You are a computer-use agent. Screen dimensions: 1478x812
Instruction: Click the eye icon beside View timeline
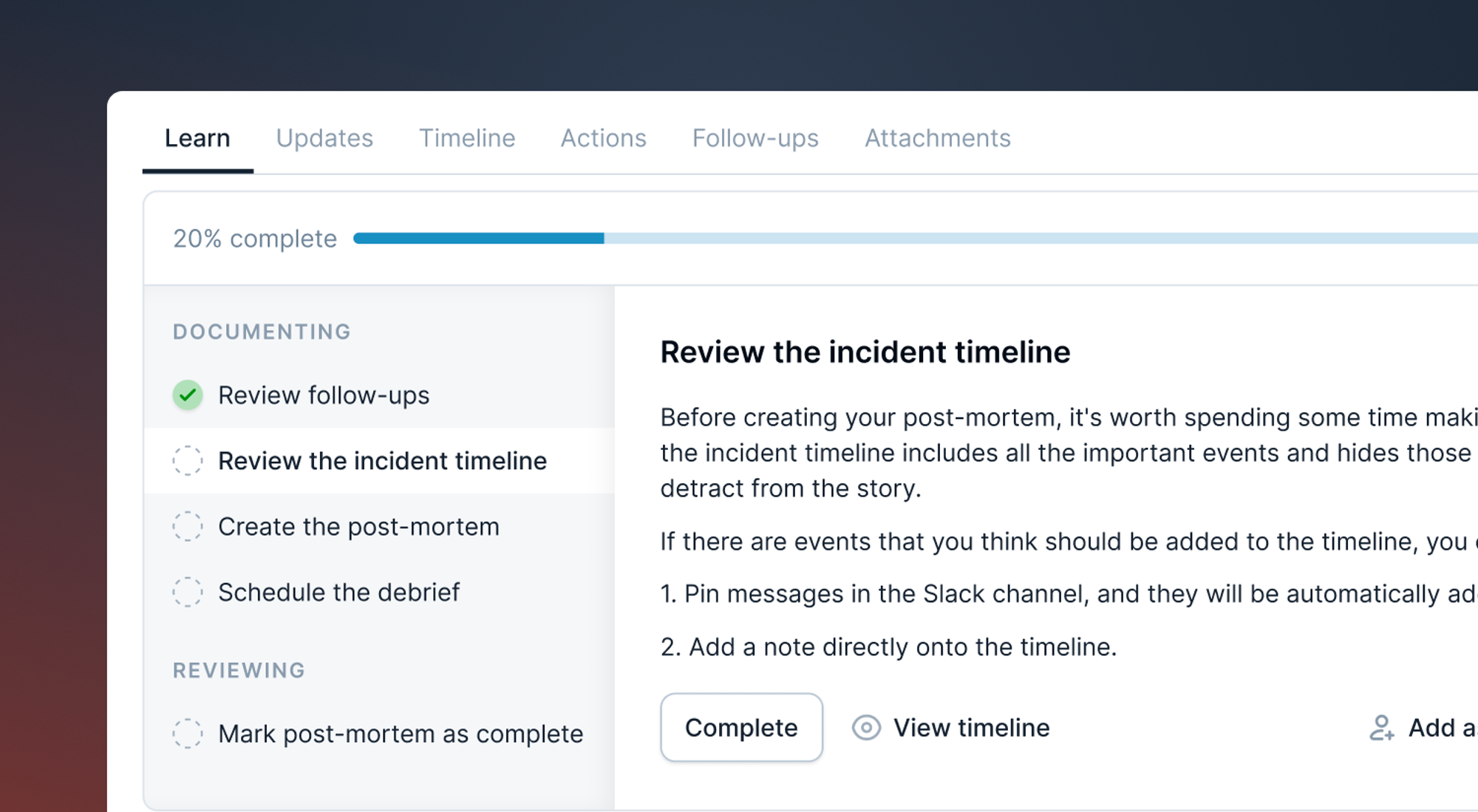coord(866,728)
